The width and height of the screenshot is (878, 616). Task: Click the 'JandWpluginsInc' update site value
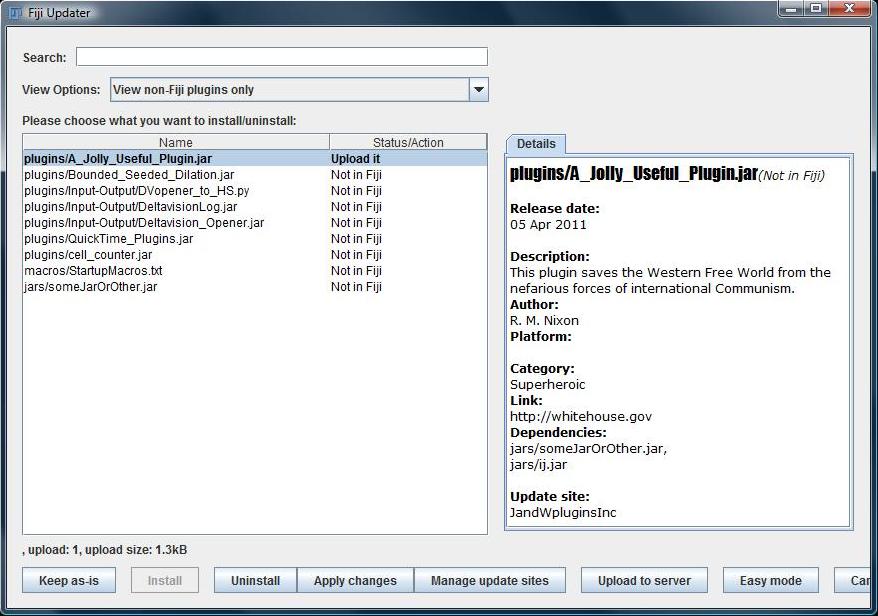(563, 512)
